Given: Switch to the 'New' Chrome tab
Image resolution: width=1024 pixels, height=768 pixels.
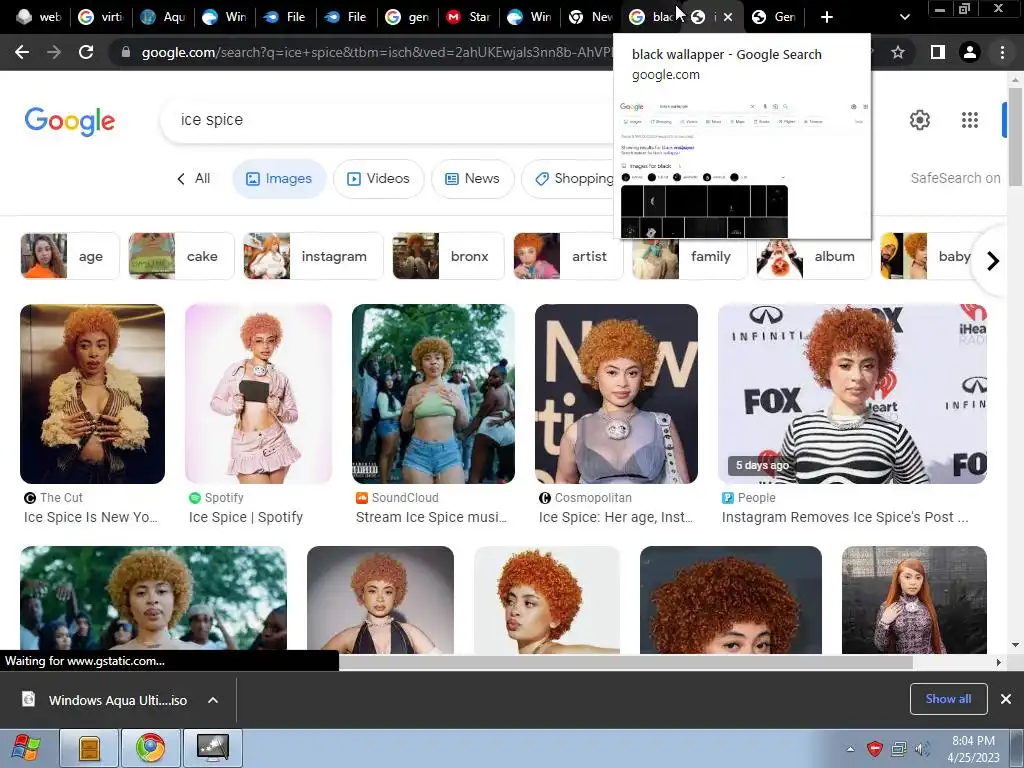Looking at the screenshot, I should [591, 17].
